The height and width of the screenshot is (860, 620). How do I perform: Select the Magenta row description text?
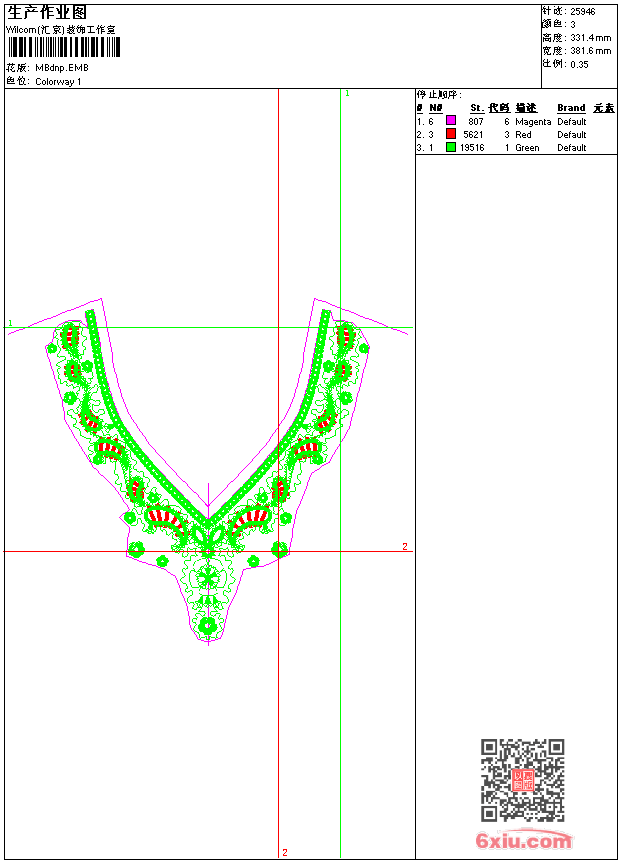(533, 121)
